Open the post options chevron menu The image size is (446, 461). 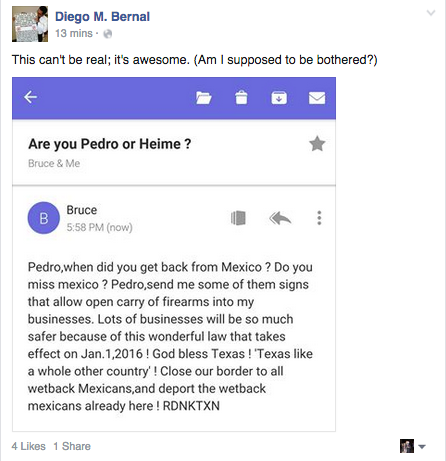(431, 13)
